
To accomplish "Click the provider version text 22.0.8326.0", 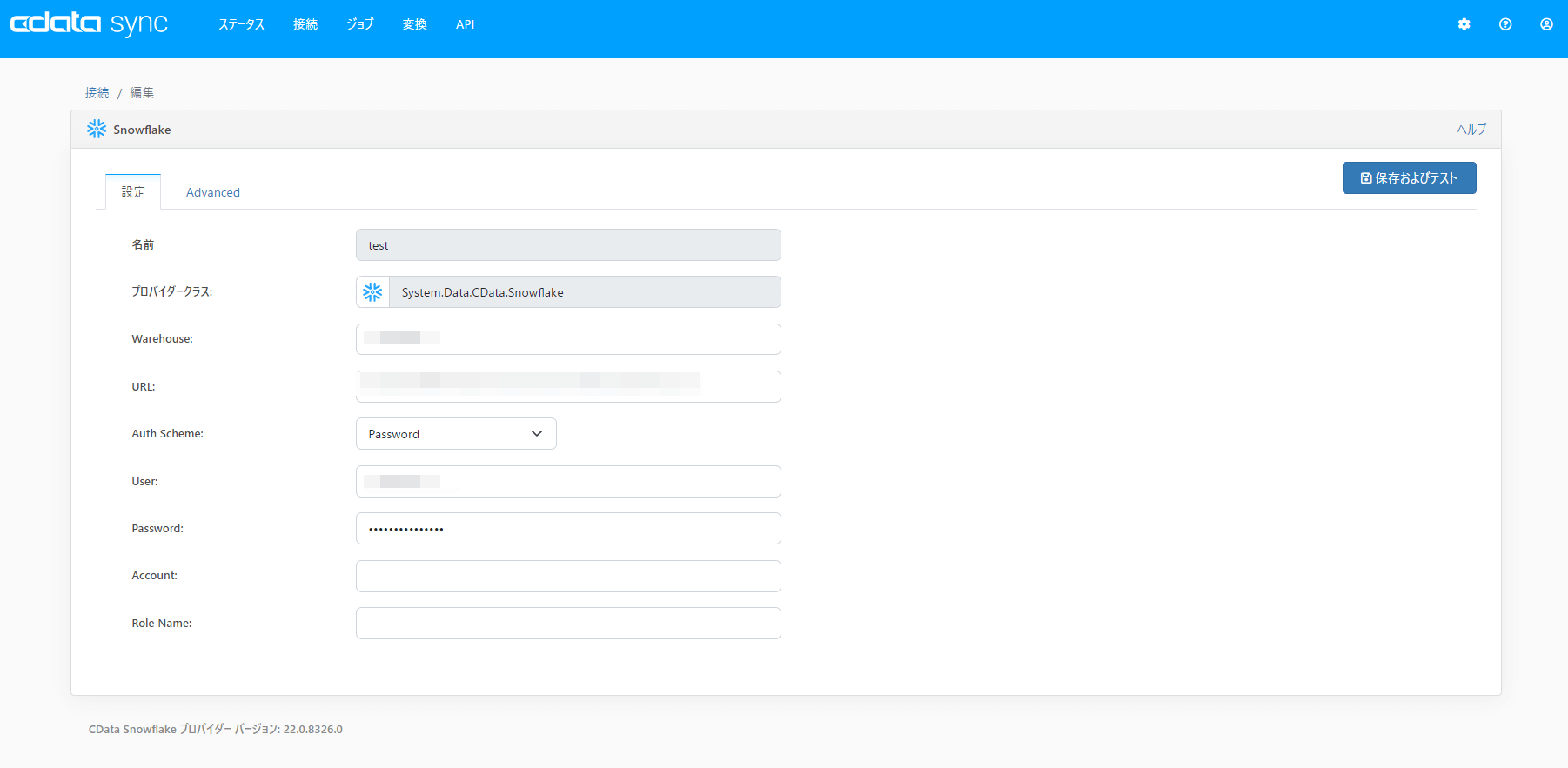I will point(313,729).
